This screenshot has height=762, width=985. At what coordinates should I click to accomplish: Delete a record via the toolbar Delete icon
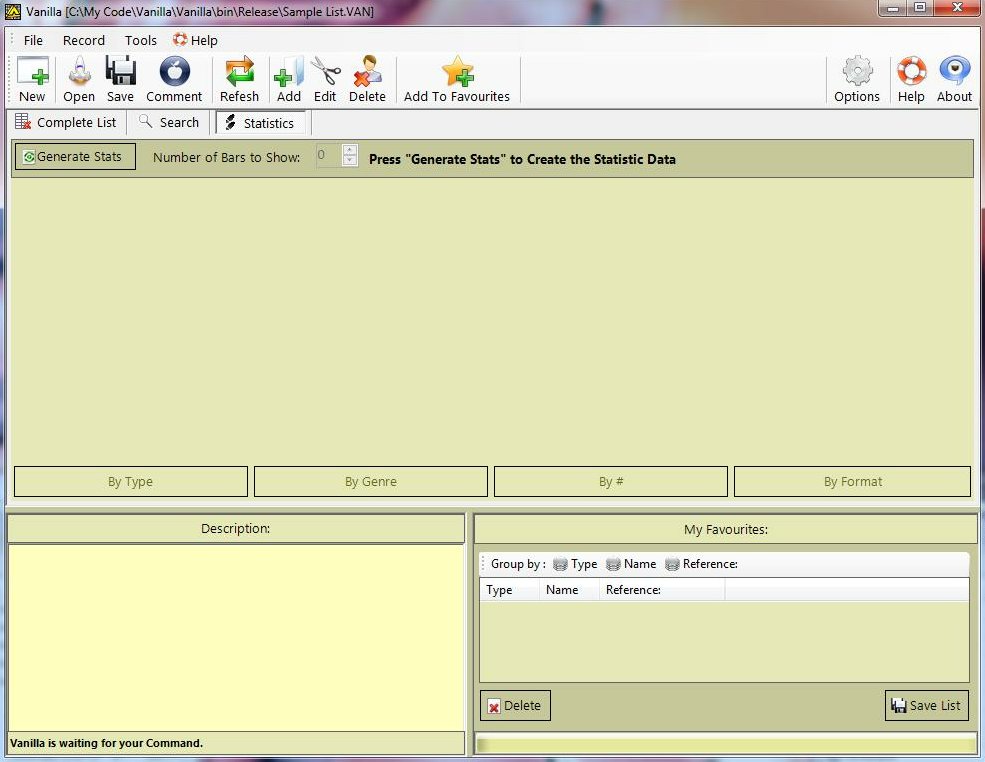pos(367,73)
